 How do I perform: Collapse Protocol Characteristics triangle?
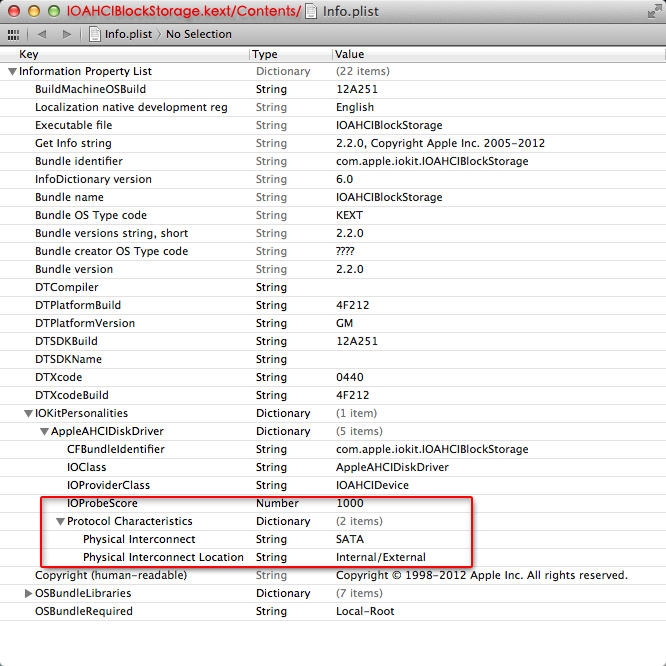[x=60, y=522]
